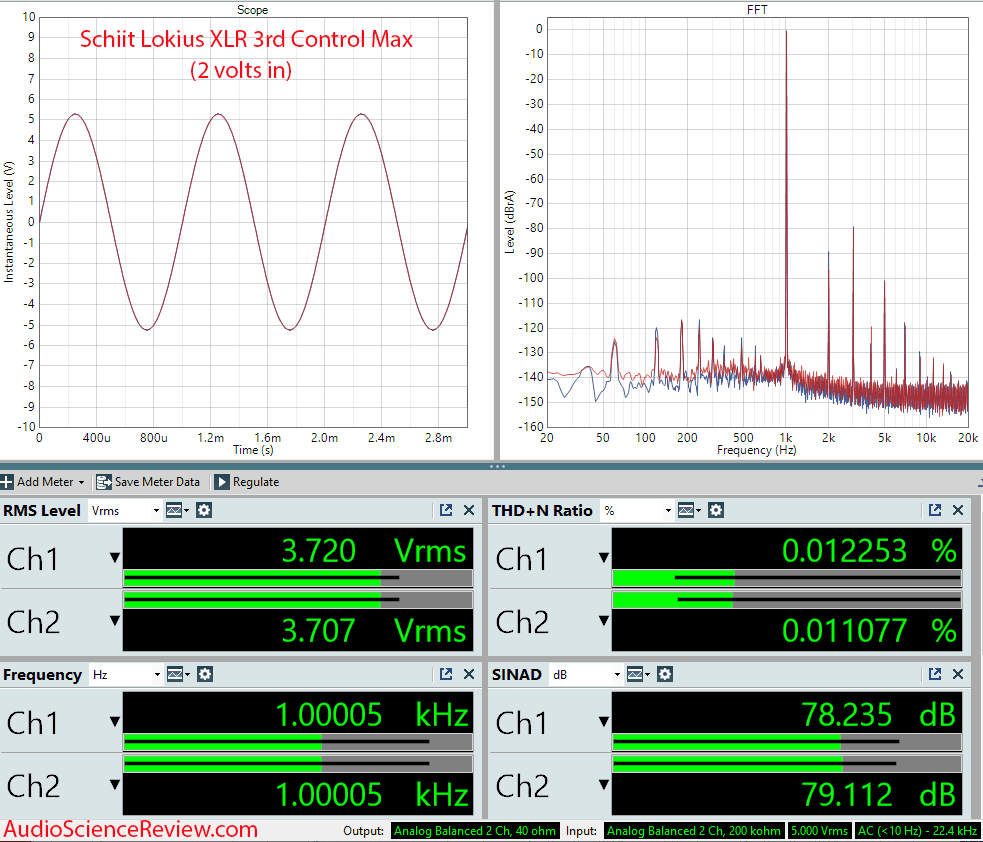Click Save Meter Data button
This screenshot has height=842, width=983.
pos(148,482)
